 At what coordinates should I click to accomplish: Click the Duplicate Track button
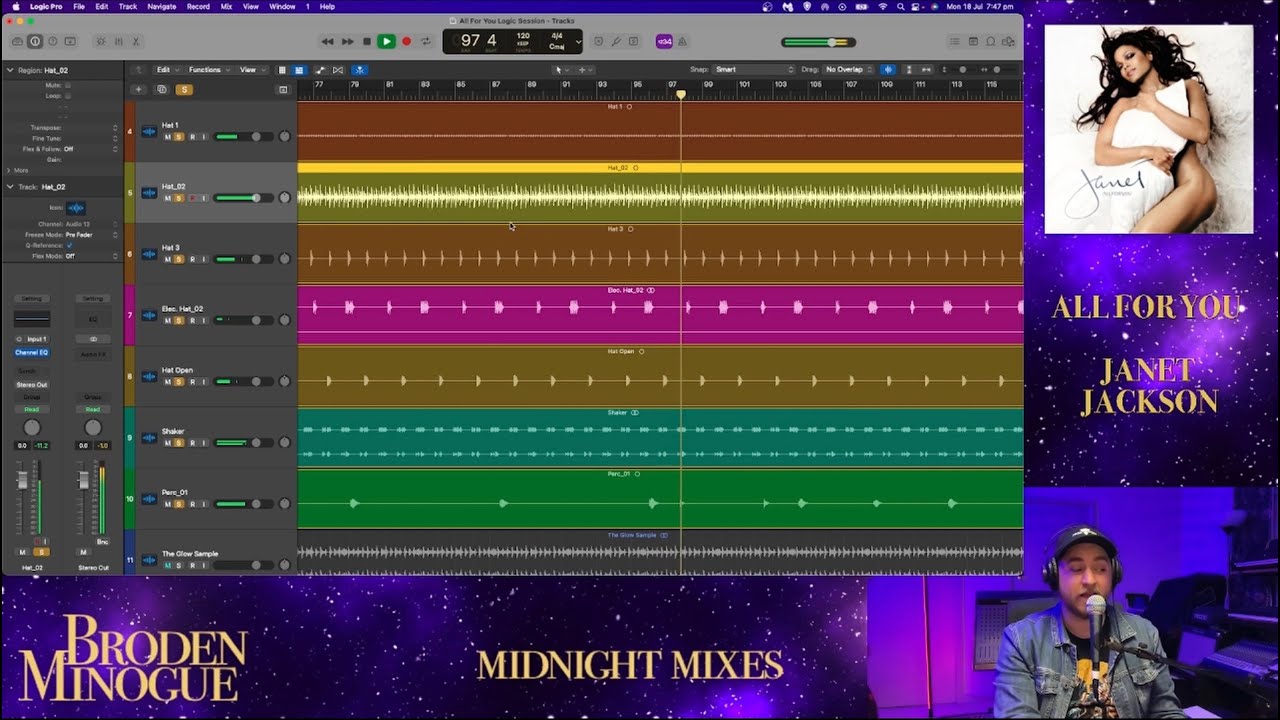[161, 89]
